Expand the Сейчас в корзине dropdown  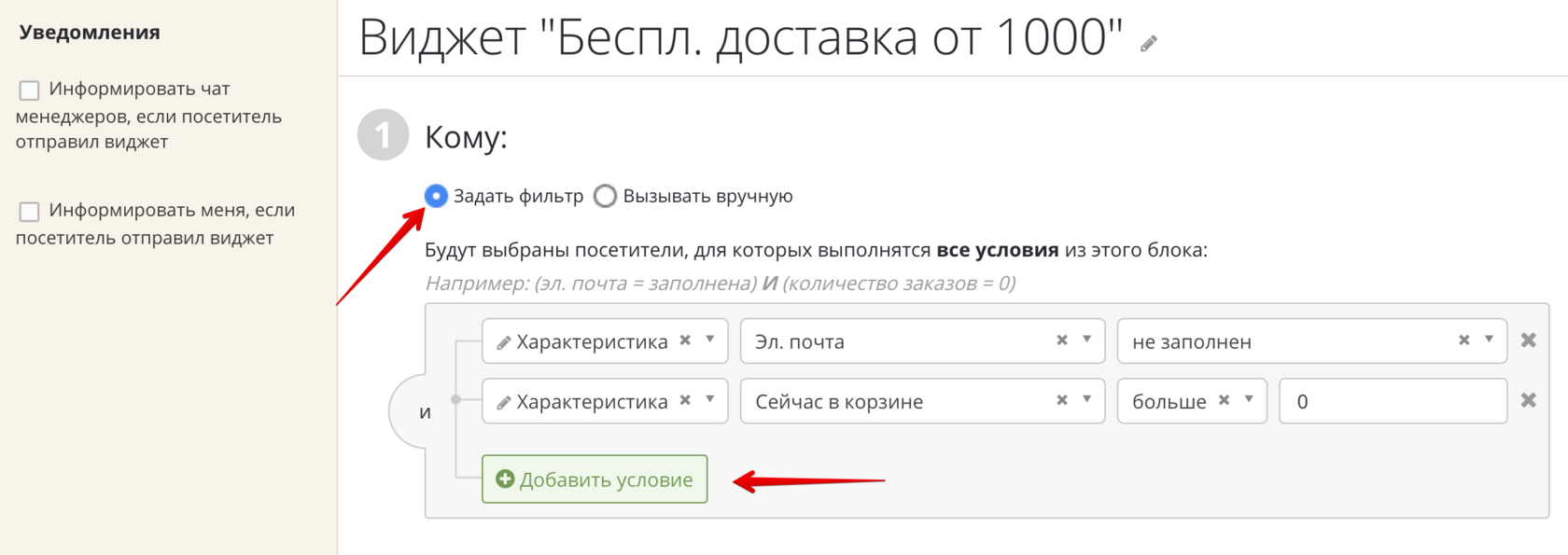pos(1087,399)
